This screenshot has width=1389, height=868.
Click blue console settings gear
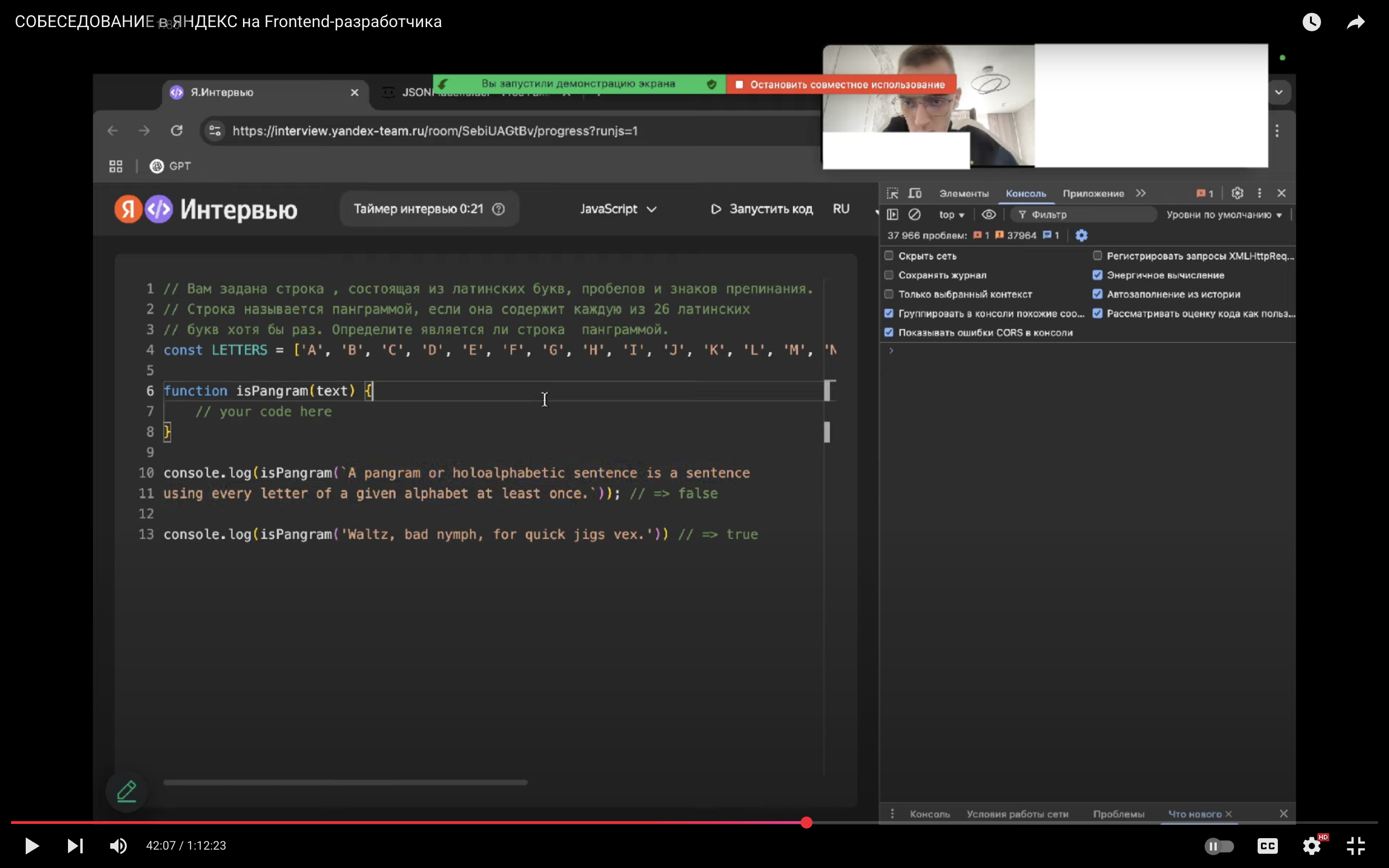point(1081,235)
